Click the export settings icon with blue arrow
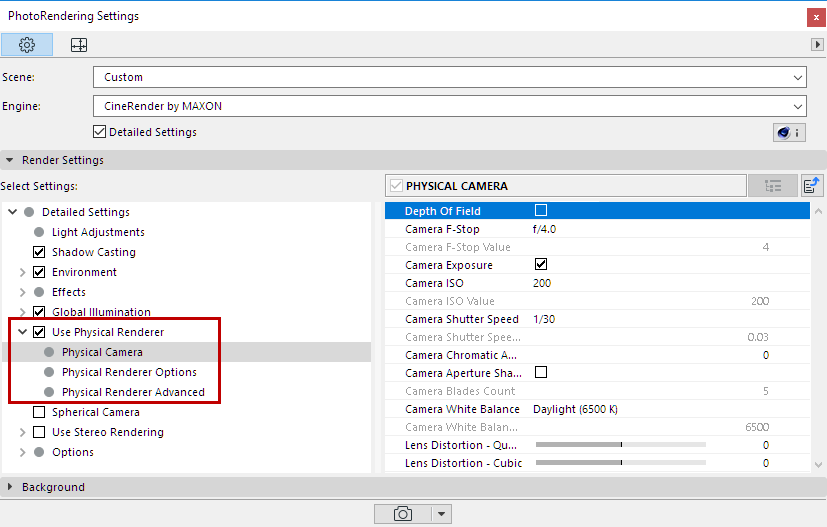827x527 pixels. click(x=812, y=186)
